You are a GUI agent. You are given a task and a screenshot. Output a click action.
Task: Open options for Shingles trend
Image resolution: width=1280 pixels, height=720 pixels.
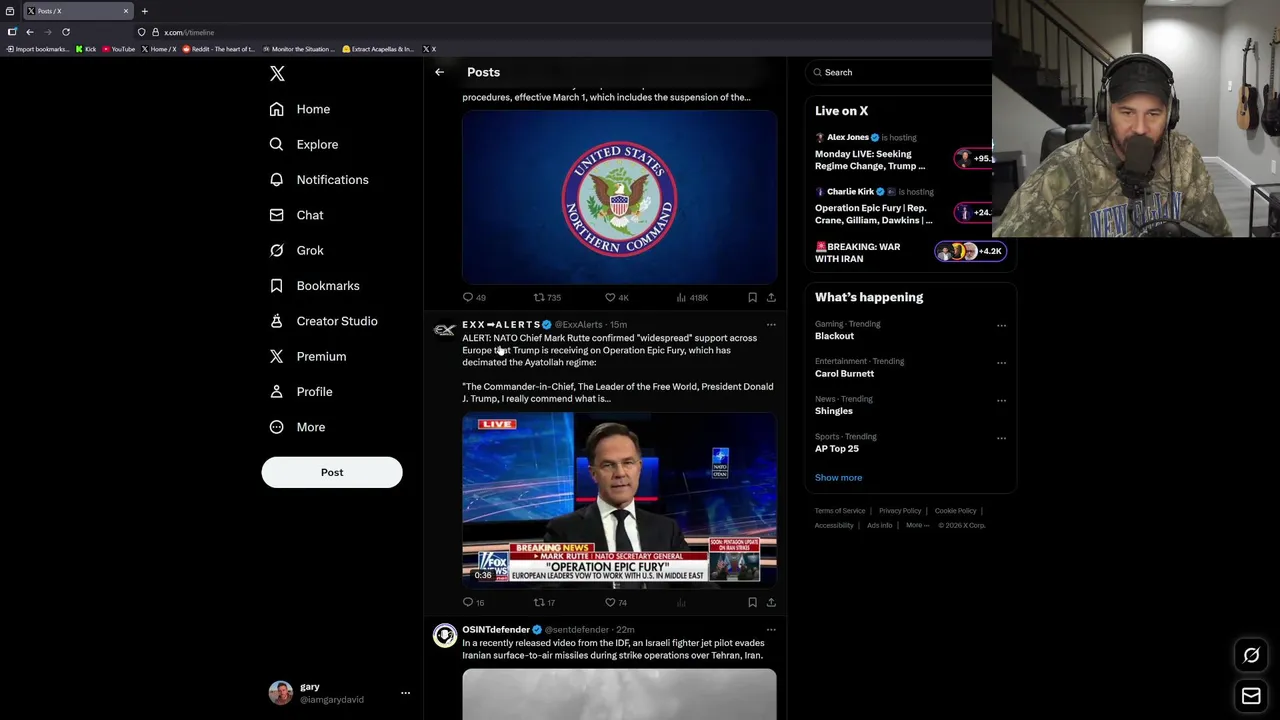pos(1001,400)
